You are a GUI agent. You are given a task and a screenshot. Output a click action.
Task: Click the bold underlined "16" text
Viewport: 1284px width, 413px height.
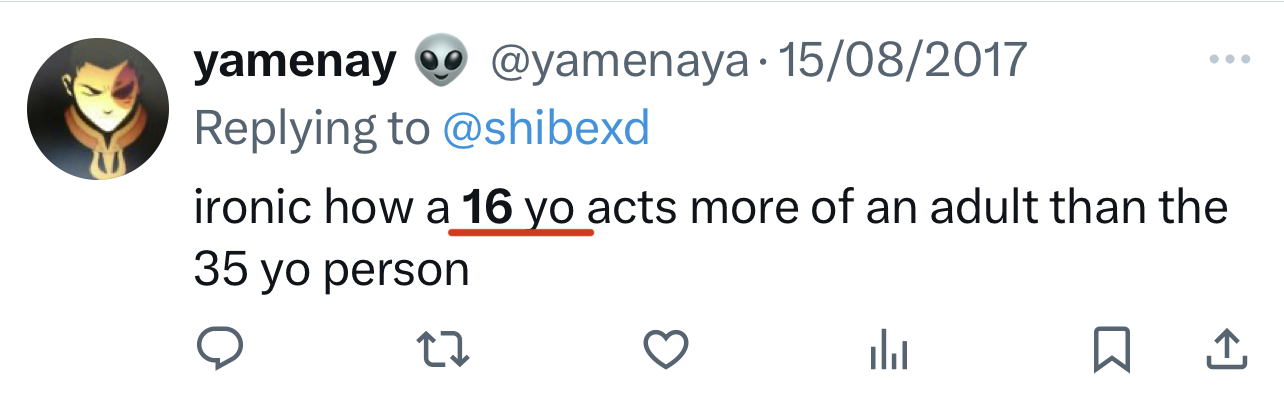487,207
